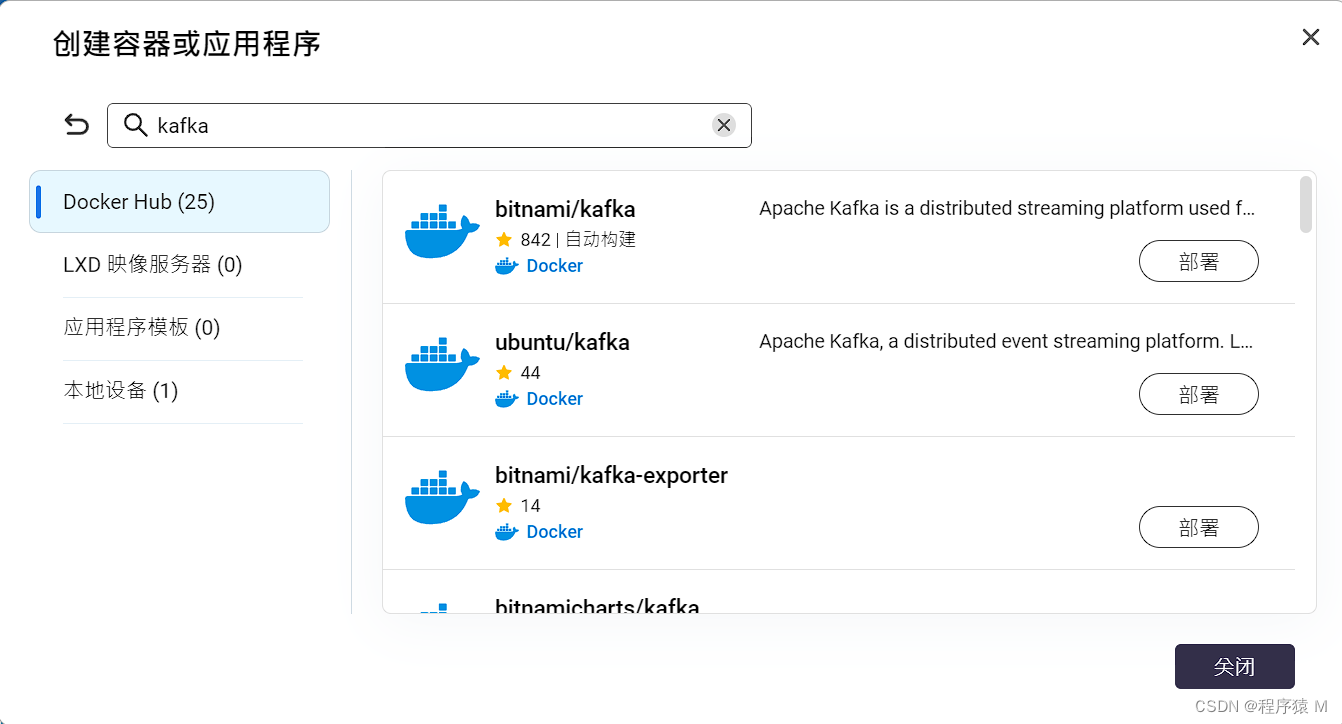Click small Docker icon under bitnami/kafka
This screenshot has height=724, width=1342.
tap(507, 266)
